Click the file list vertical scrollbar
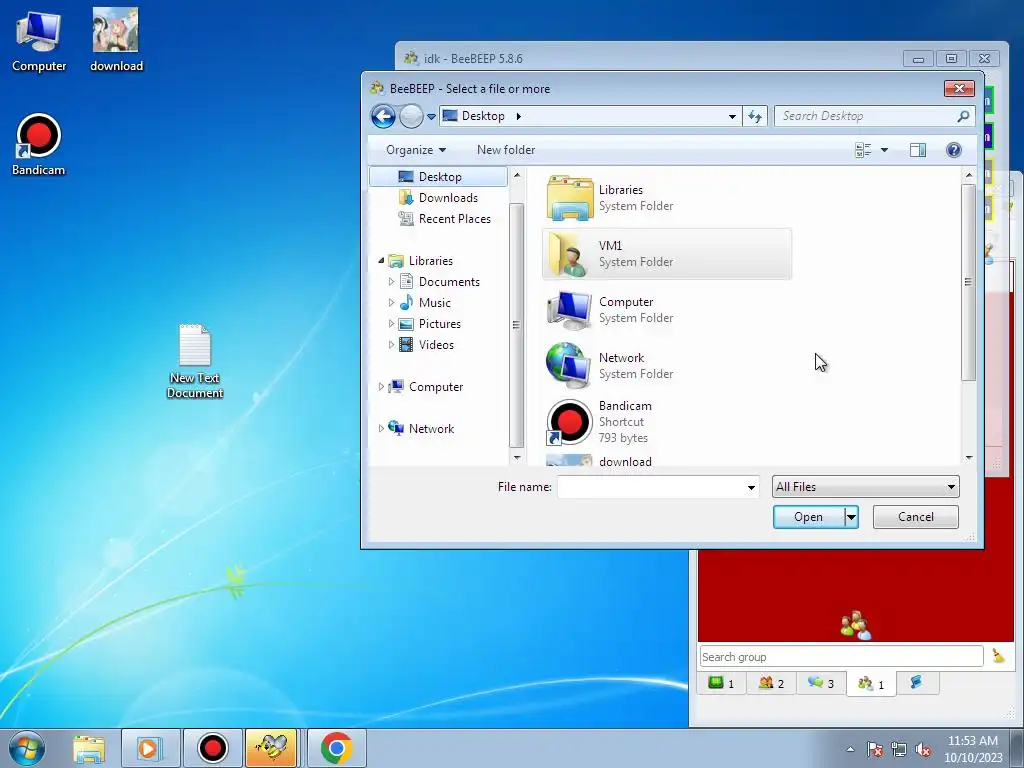This screenshot has width=1024, height=768. (969, 283)
